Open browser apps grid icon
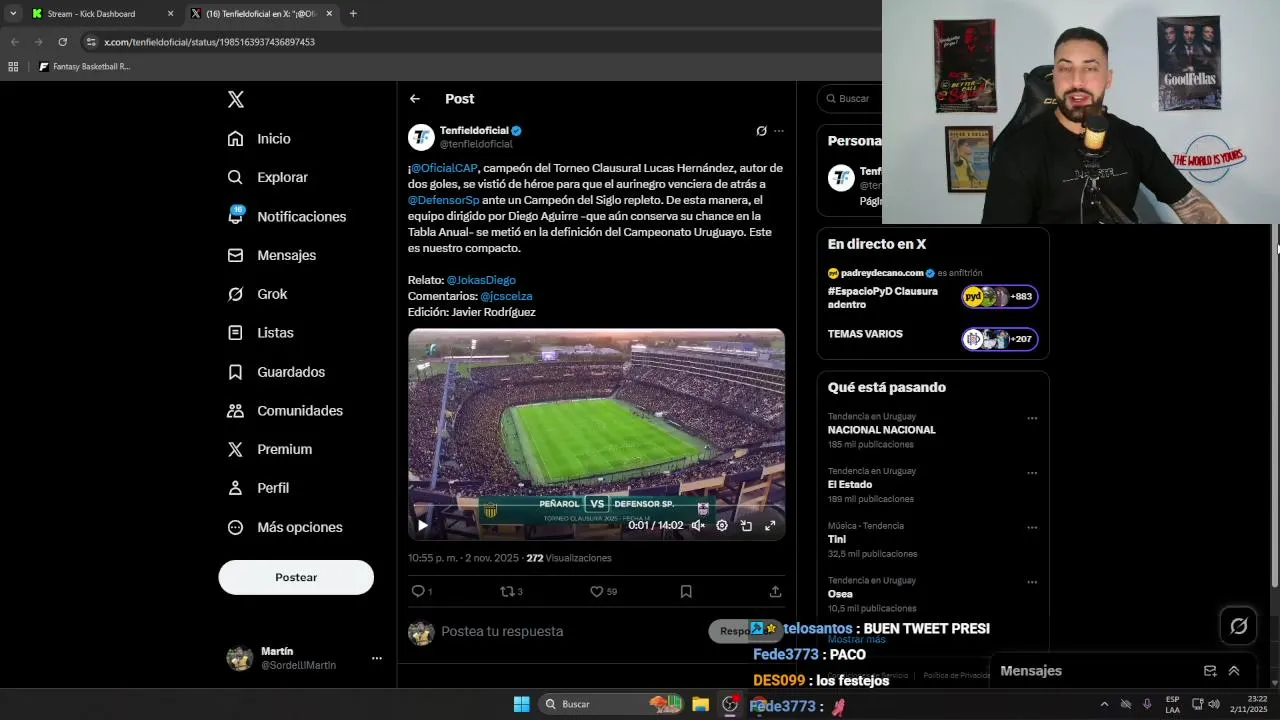 tap(13, 67)
